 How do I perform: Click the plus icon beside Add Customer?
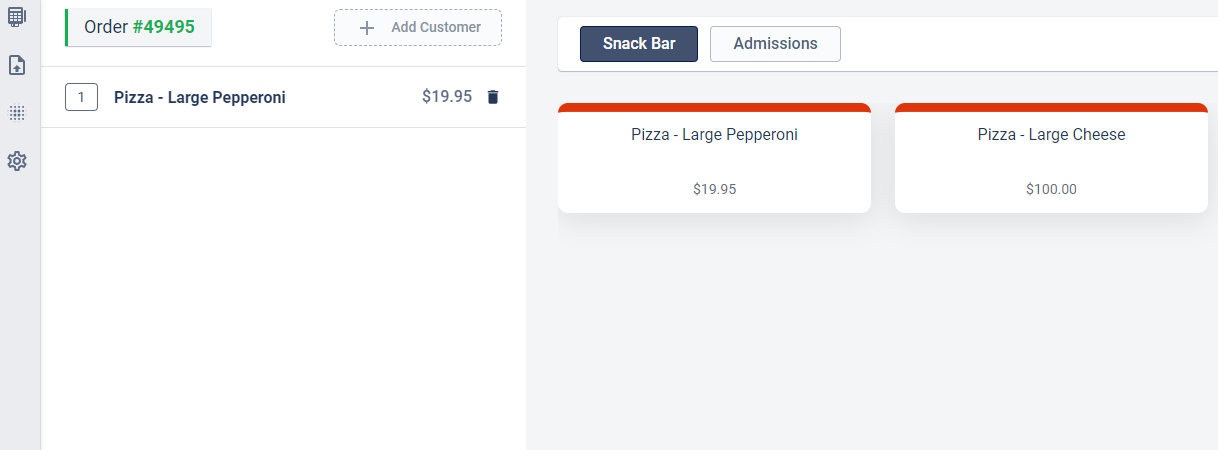click(367, 28)
